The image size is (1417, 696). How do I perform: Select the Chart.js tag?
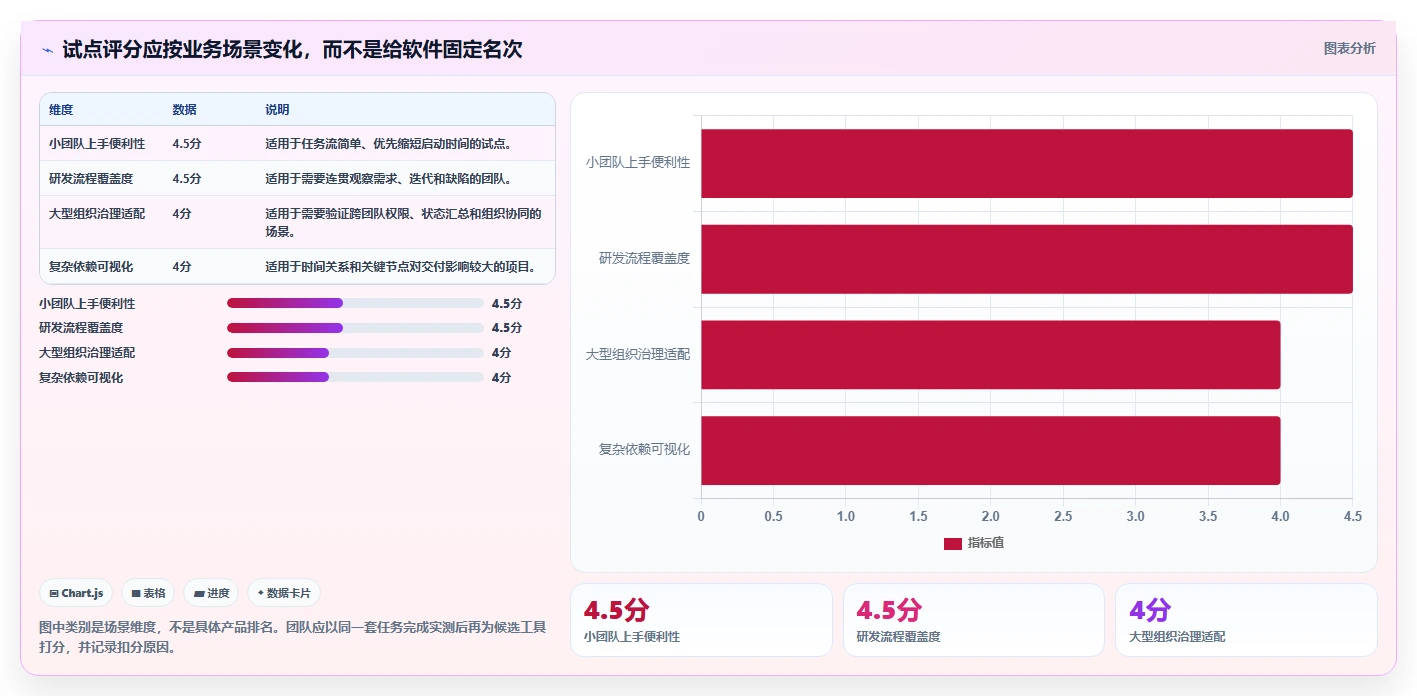coord(77,593)
